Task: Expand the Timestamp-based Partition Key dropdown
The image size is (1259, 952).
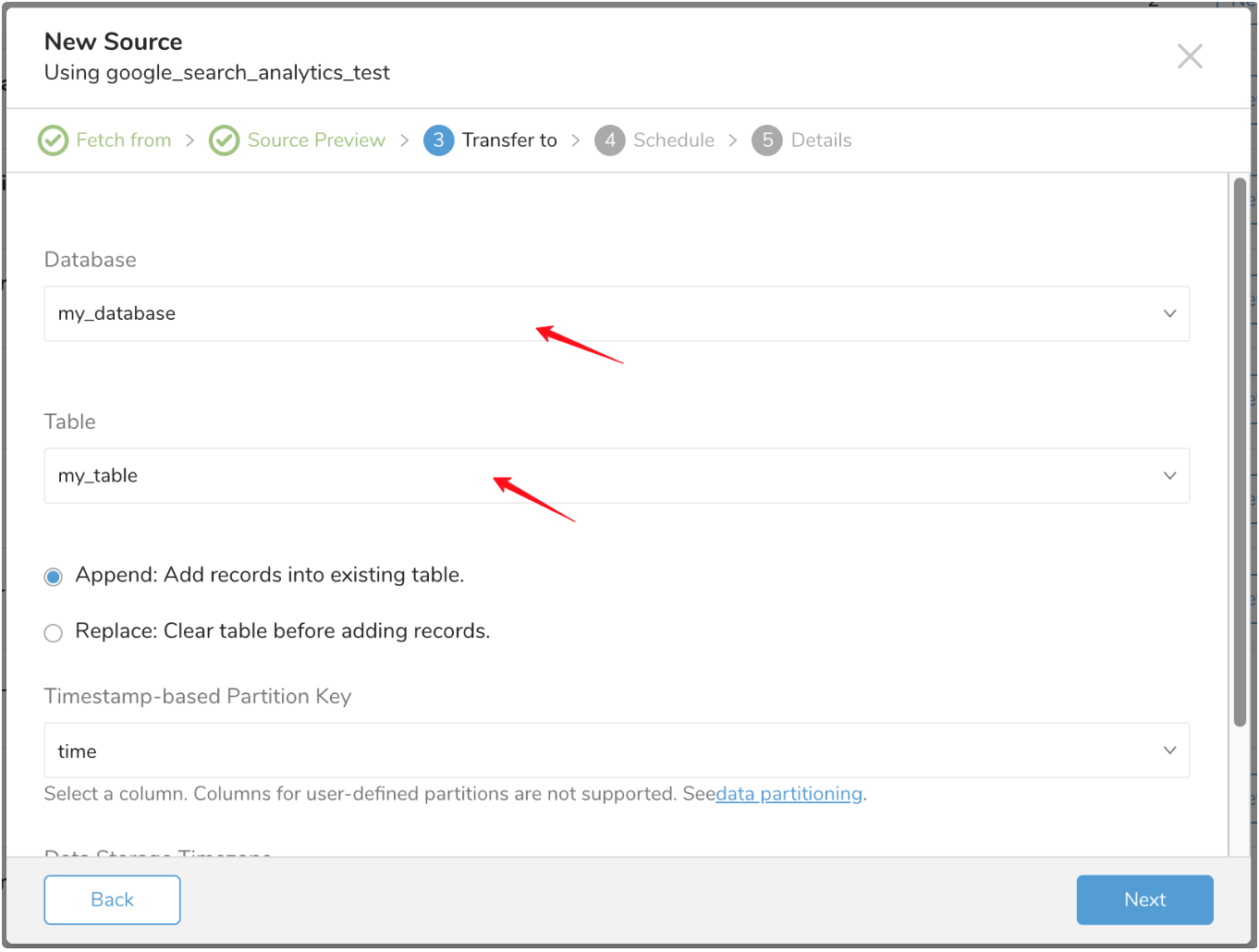Action: pos(616,751)
